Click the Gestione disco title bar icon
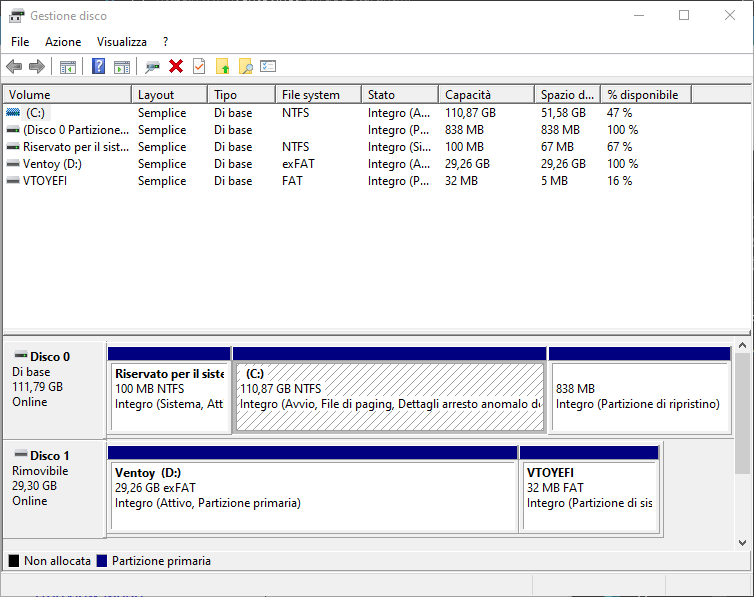754x597 pixels. [x=17, y=16]
